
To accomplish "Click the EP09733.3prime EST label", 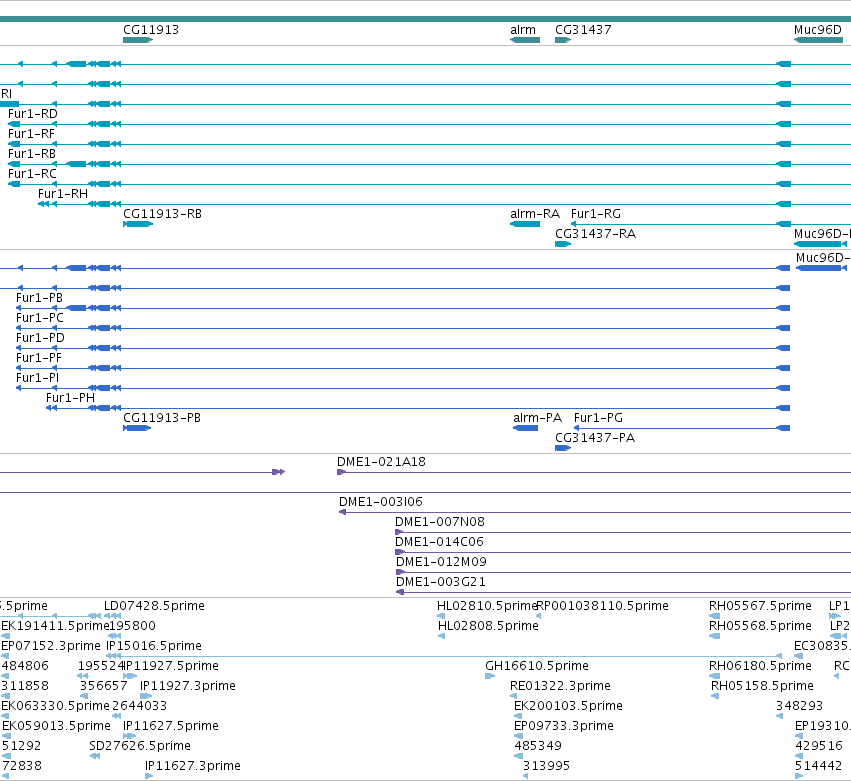I will pos(564,726).
